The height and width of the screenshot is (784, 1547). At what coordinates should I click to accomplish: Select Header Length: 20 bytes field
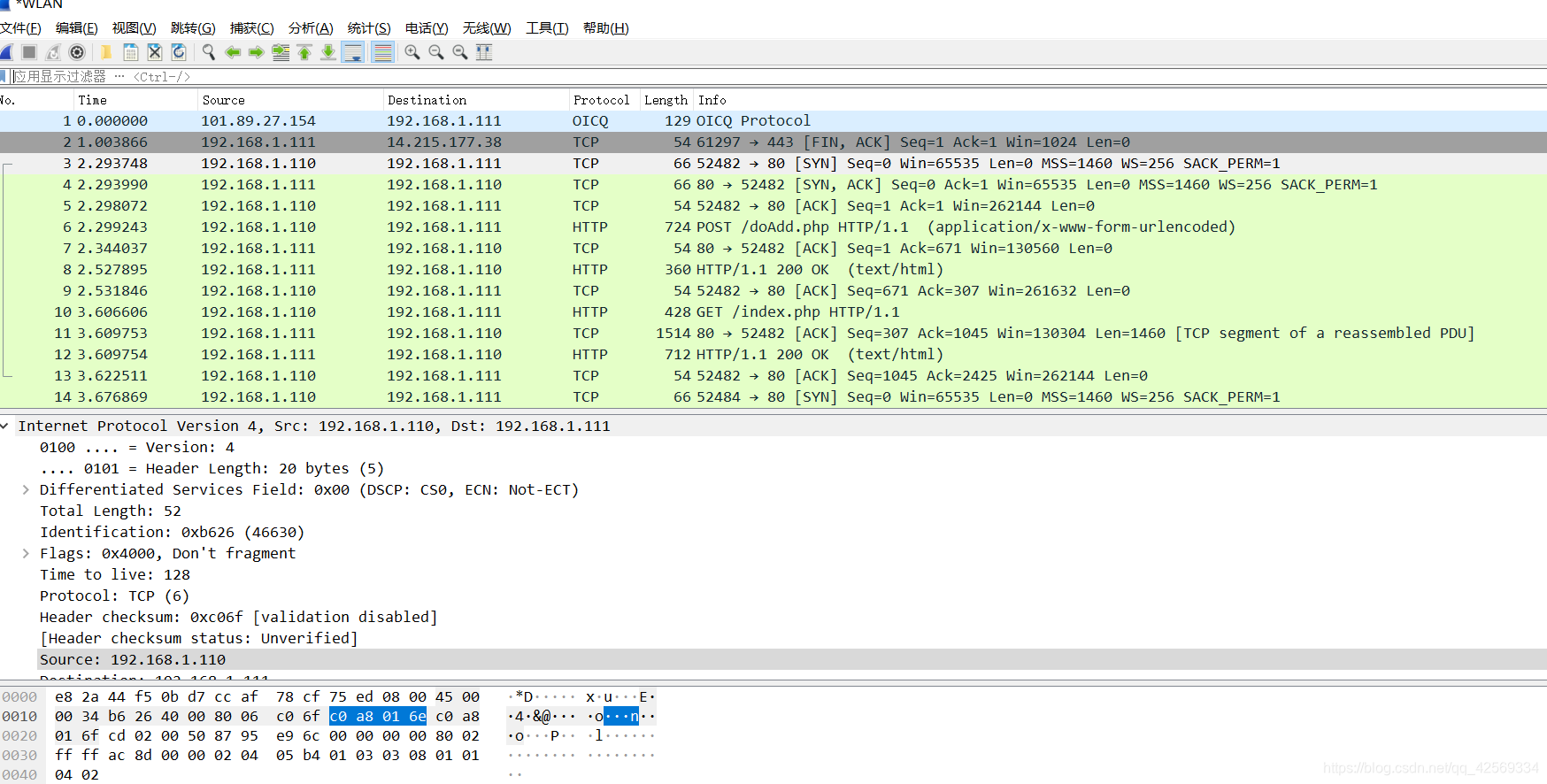tap(212, 469)
